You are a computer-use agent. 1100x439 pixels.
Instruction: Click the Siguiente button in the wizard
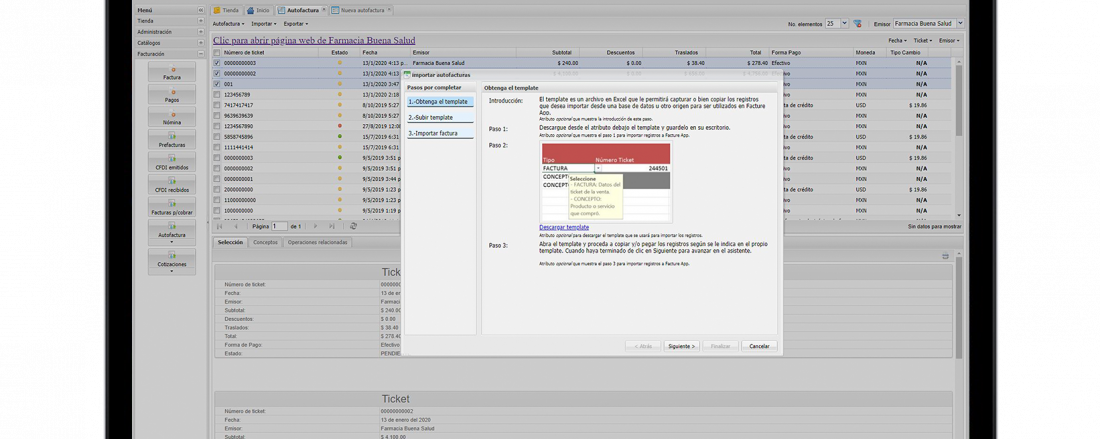click(681, 346)
